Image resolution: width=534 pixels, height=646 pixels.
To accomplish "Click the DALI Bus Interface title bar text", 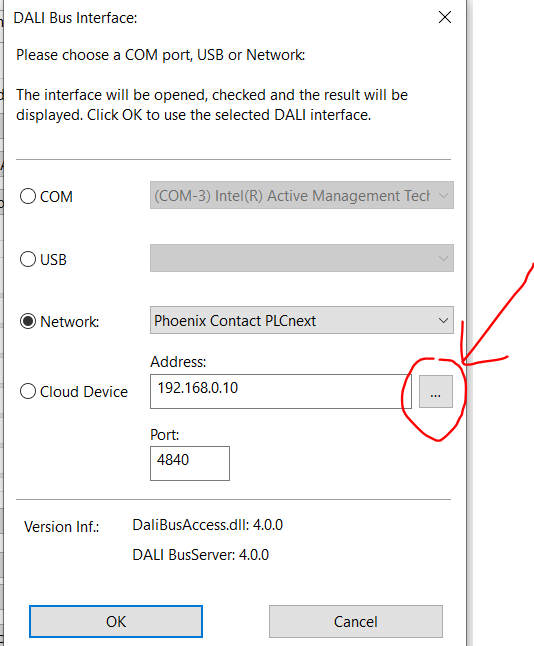I will click(75, 18).
